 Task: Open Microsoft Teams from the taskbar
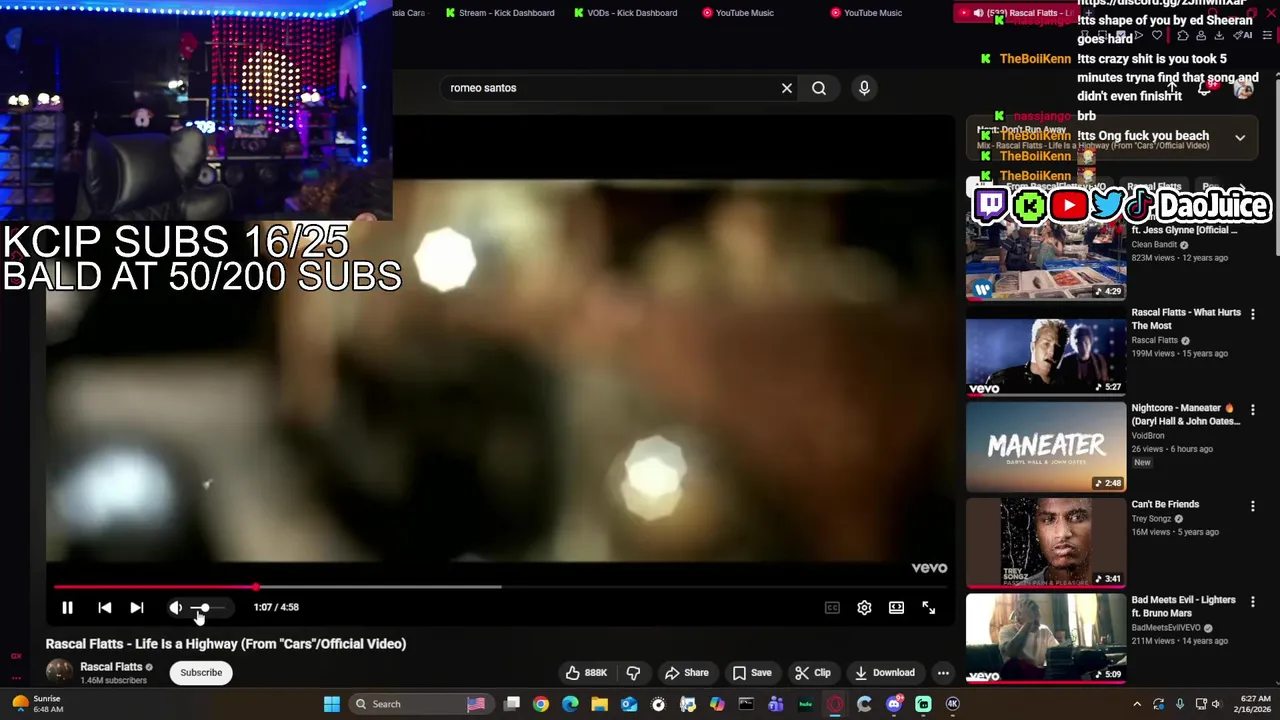[776, 704]
